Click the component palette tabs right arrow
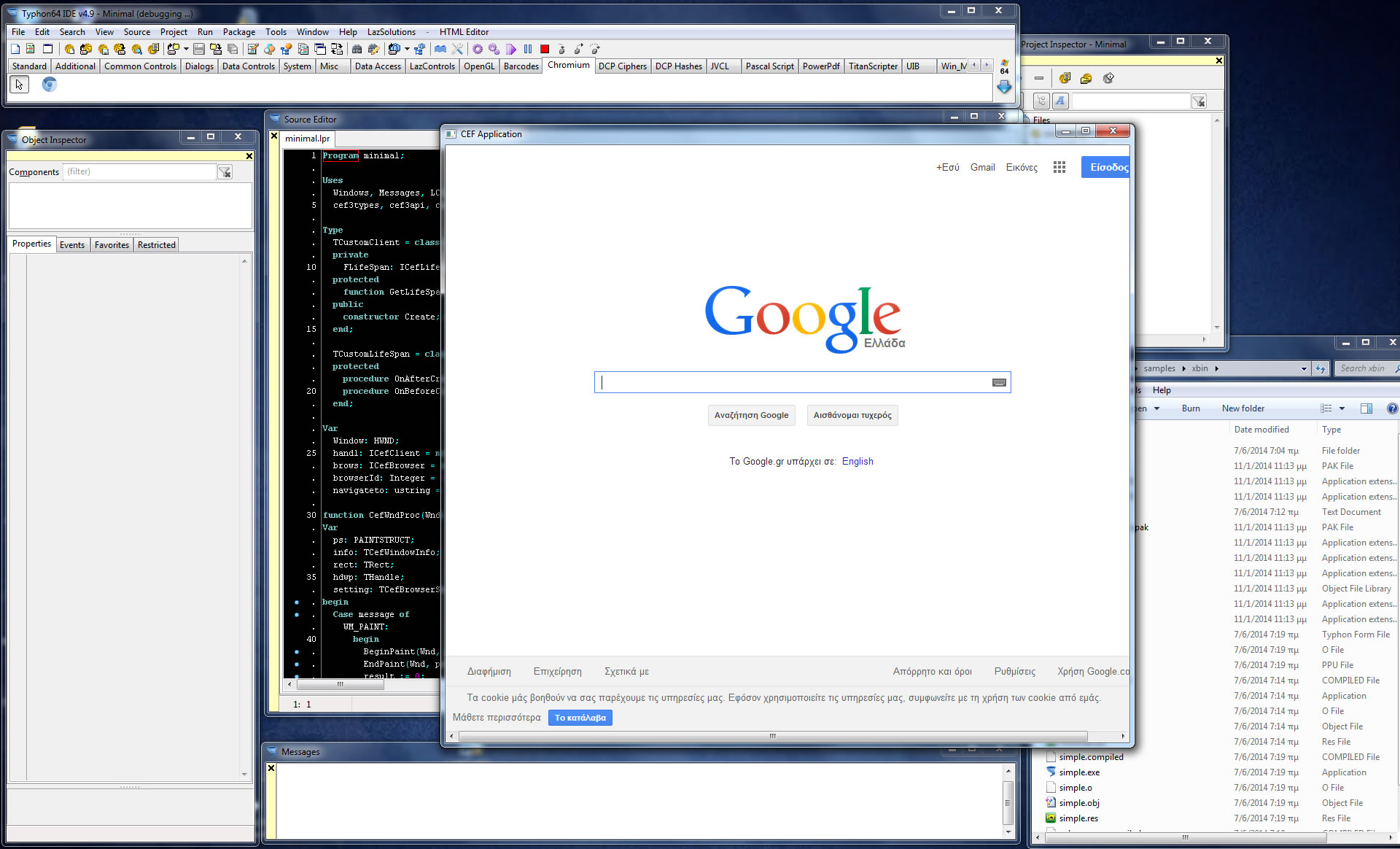Screen dimensions: 1400x849 987,65
